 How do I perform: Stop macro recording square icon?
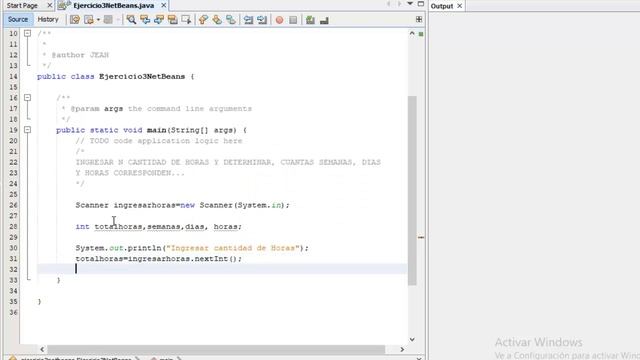[293, 20]
